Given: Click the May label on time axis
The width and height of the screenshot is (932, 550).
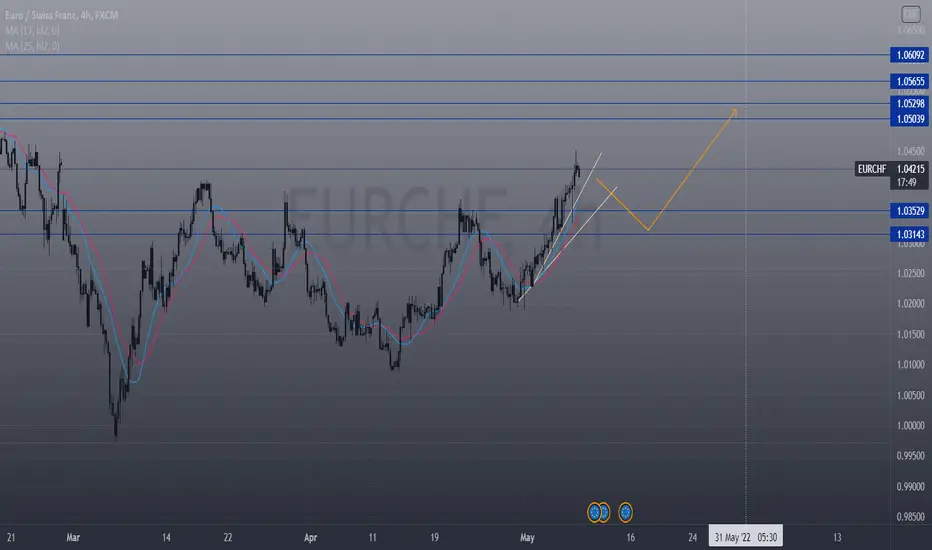Looking at the screenshot, I should point(527,537).
